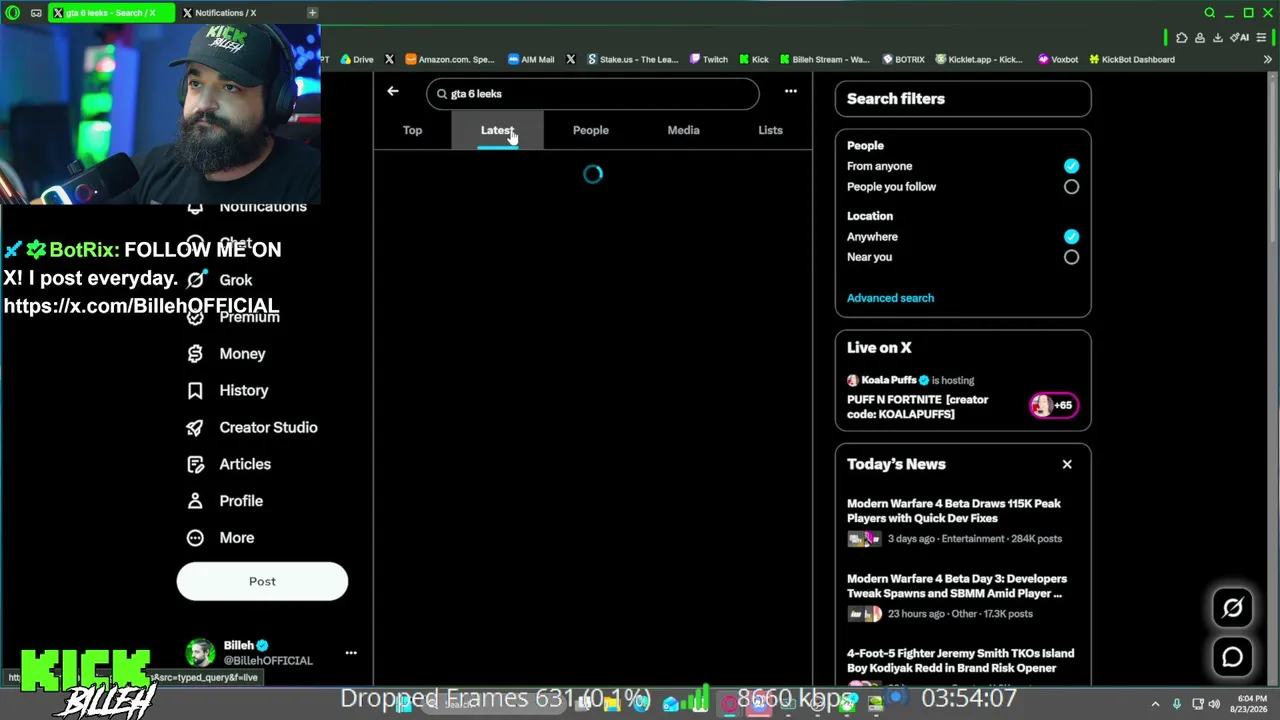1280x720 pixels.
Task: Show hidden system tray icons chevron
Action: tap(1155, 704)
